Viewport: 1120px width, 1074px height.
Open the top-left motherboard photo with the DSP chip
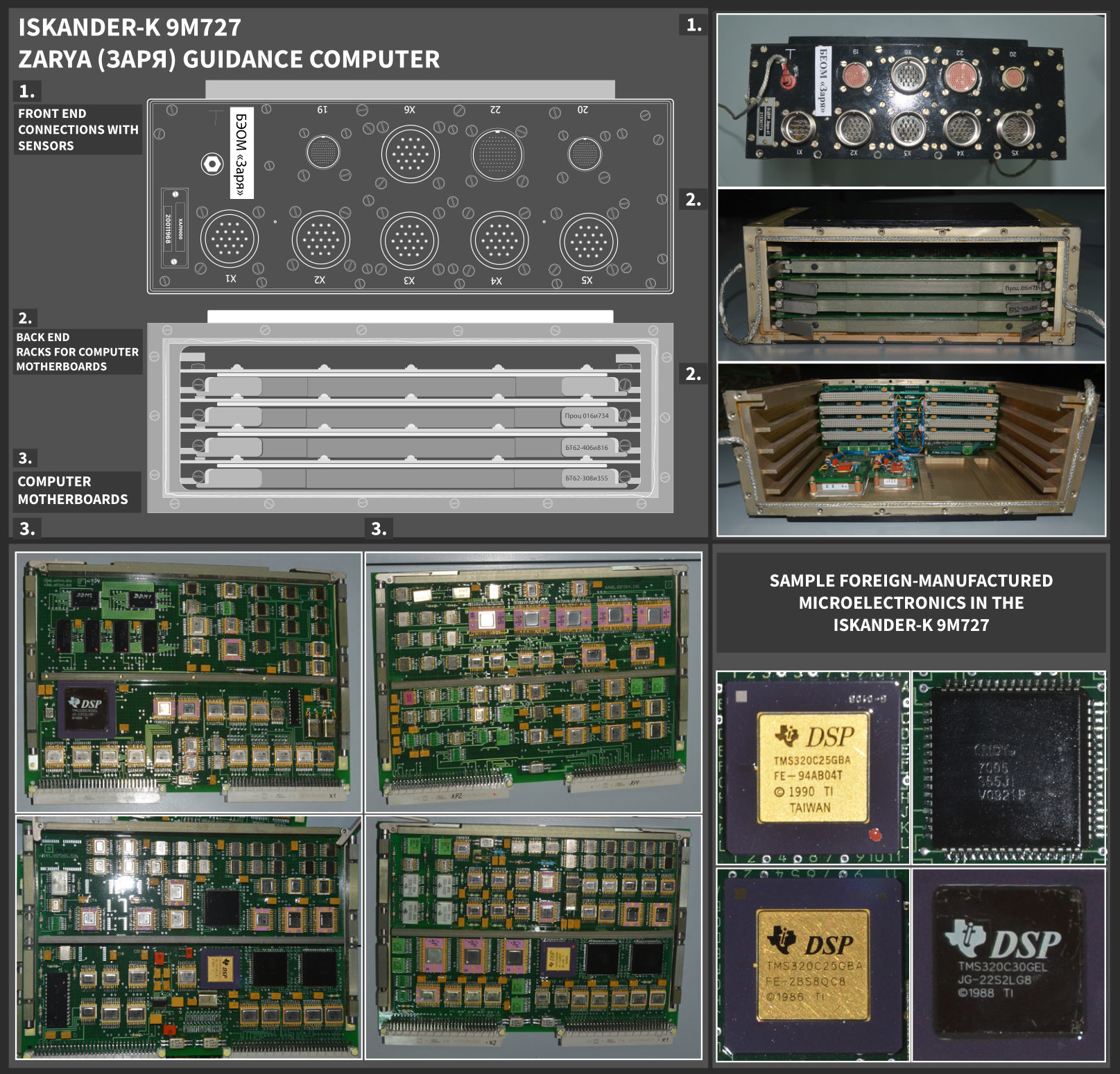point(189,682)
